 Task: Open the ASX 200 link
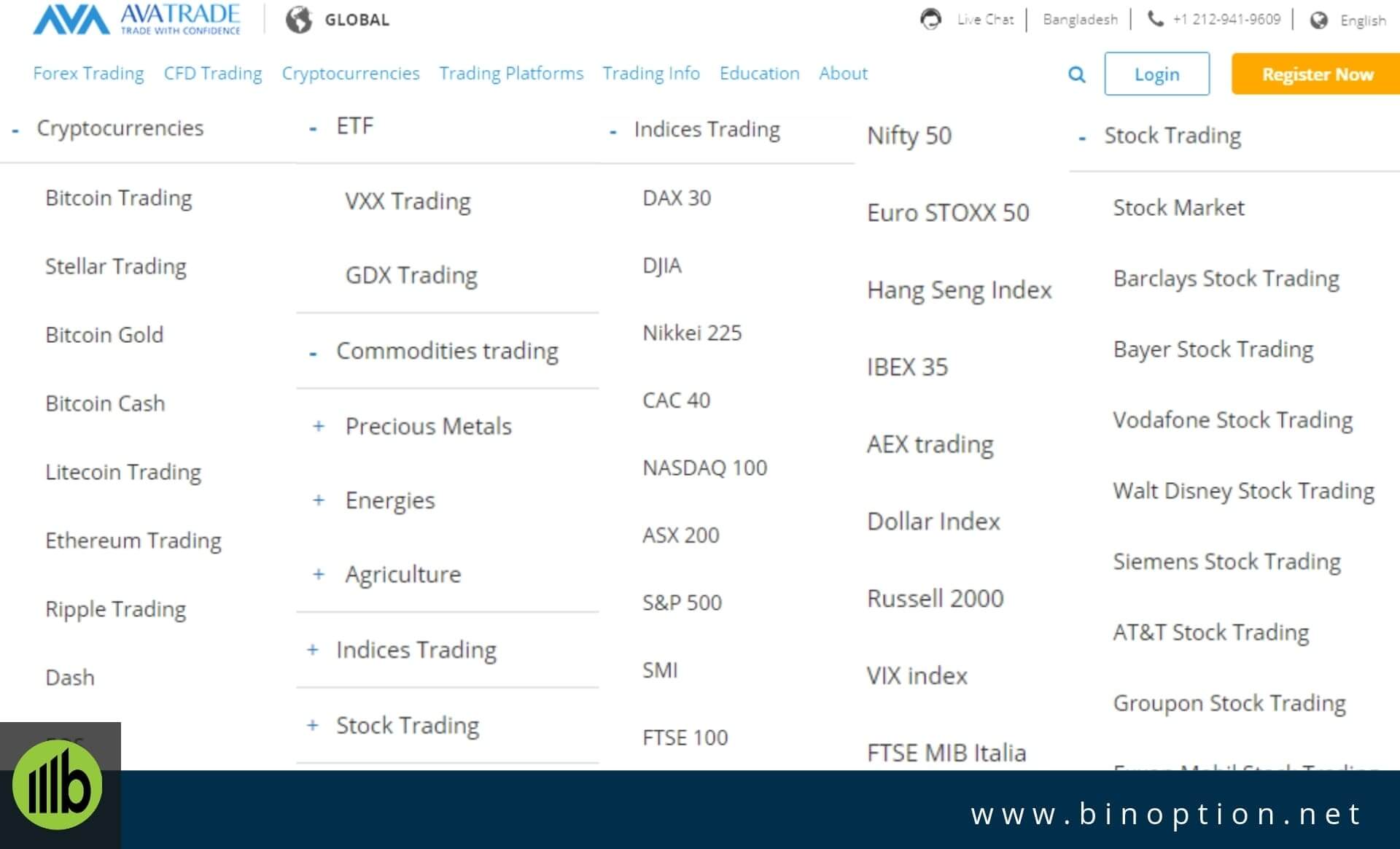681,535
